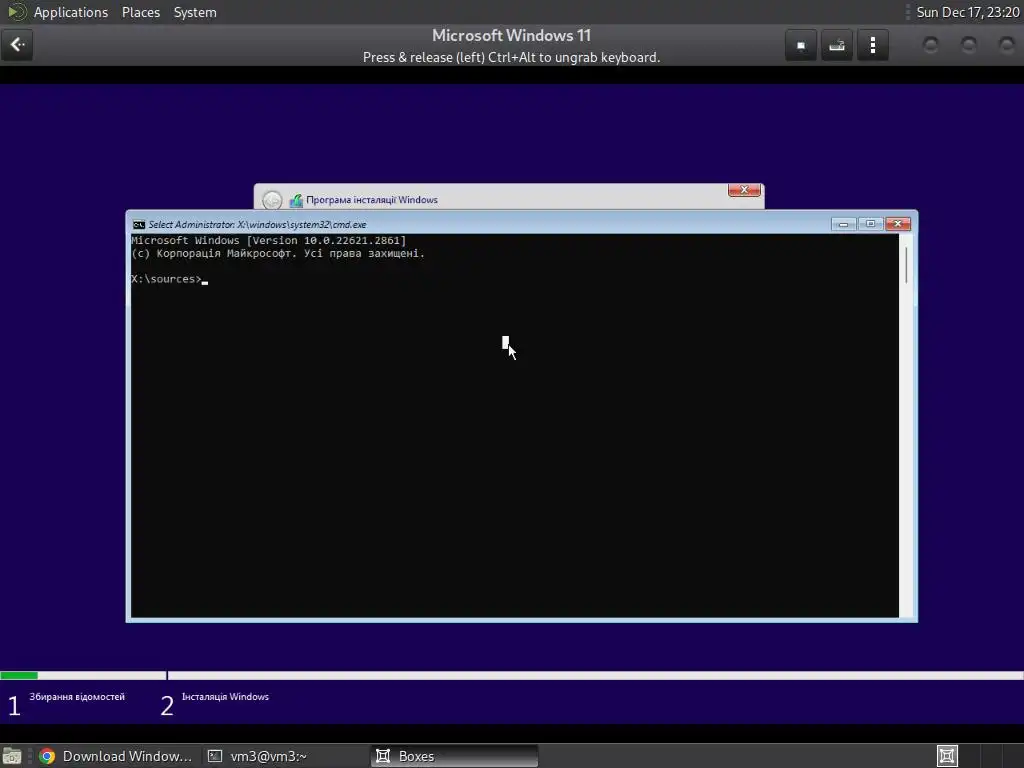Open the Places menu
Image resolution: width=1024 pixels, height=768 pixels.
click(141, 12)
